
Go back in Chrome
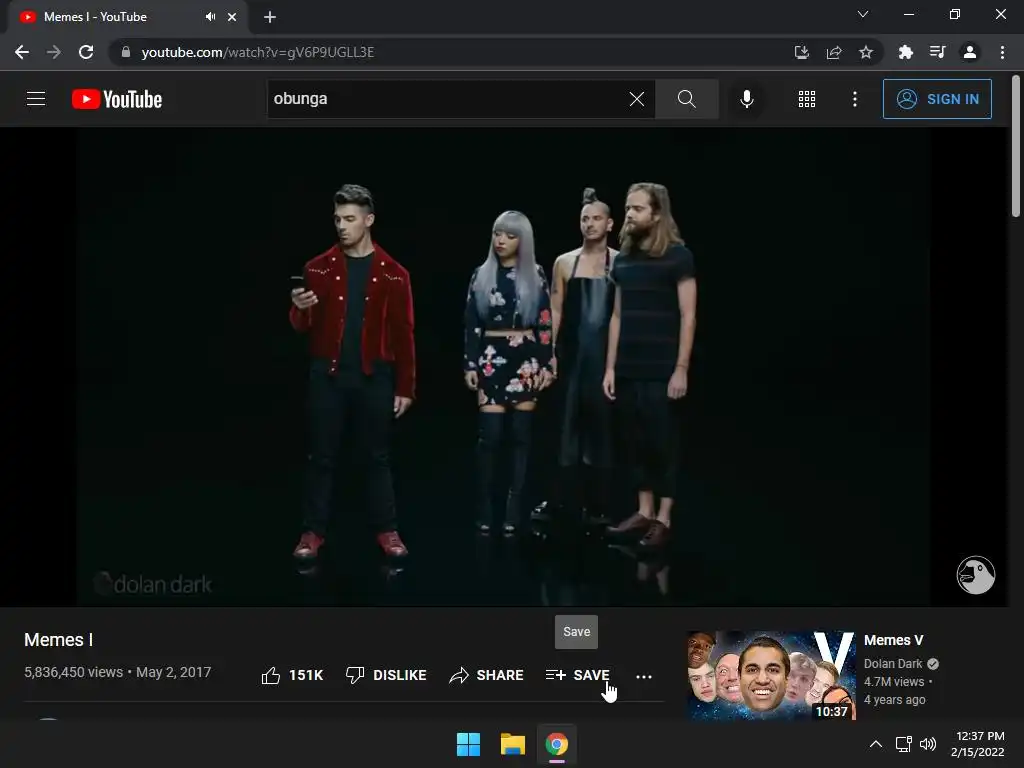[x=22, y=52]
